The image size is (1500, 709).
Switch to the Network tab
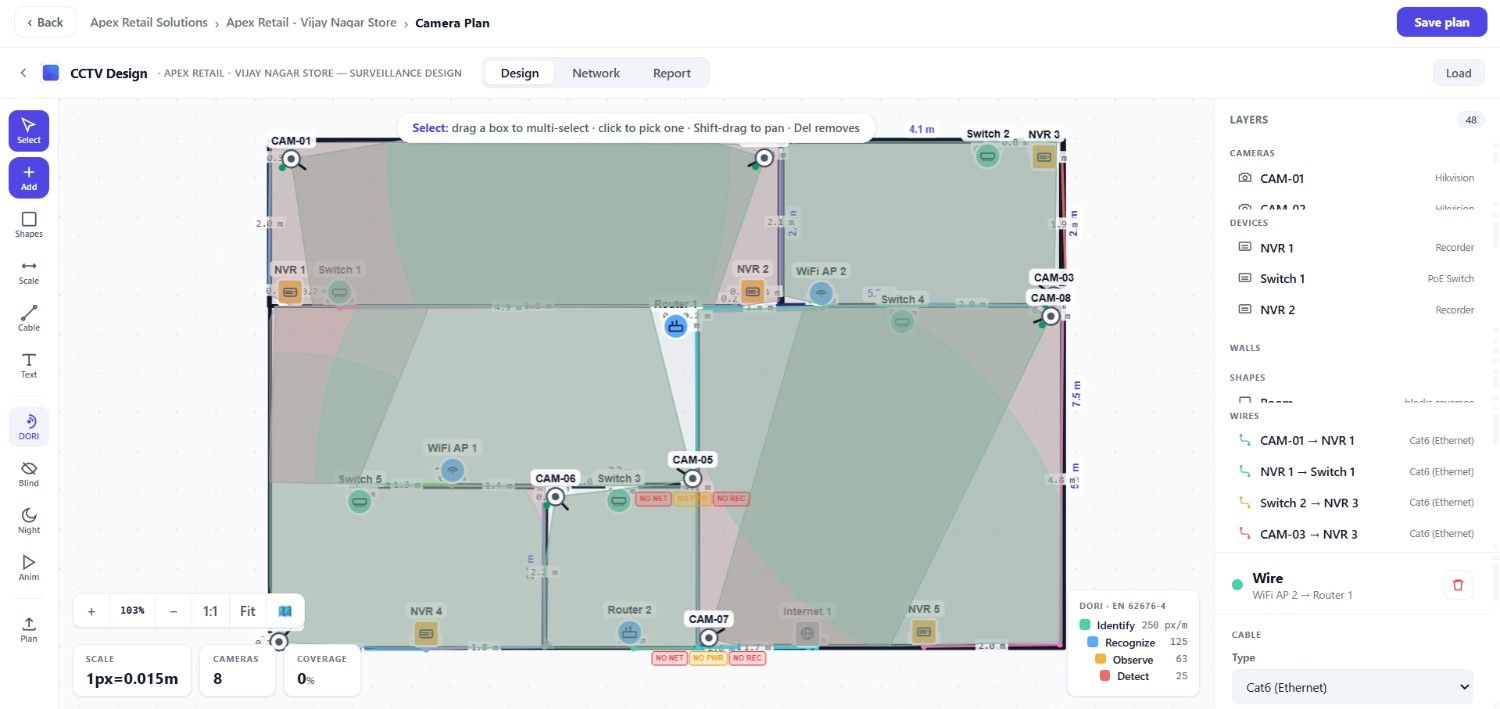pyautogui.click(x=596, y=73)
